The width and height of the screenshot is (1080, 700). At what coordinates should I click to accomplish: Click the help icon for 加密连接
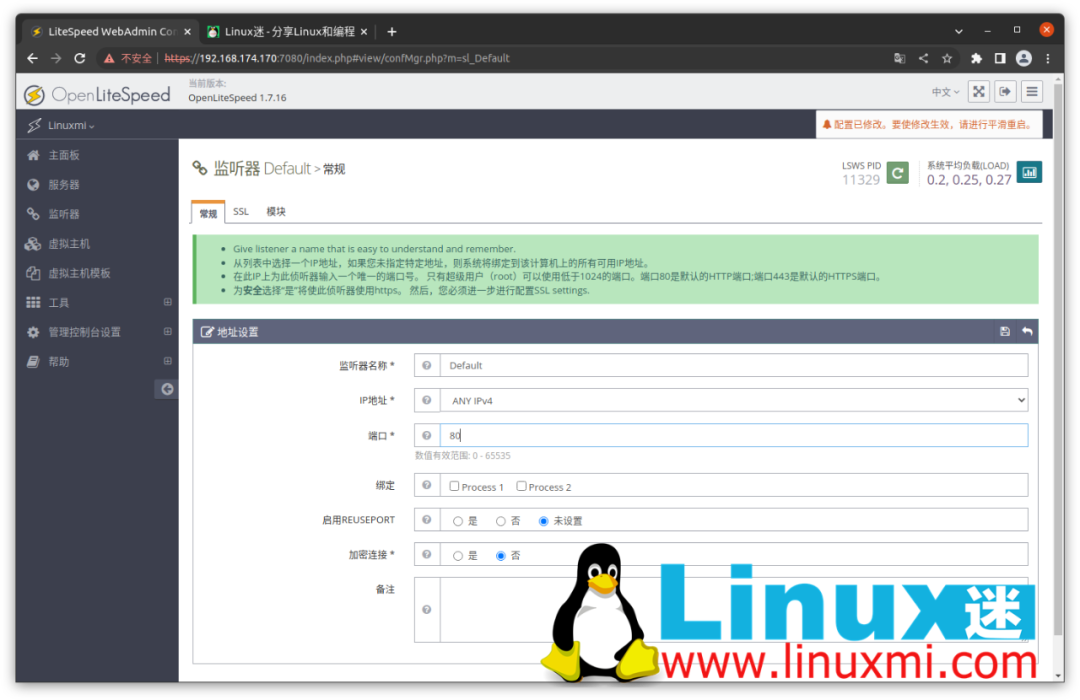click(427, 554)
